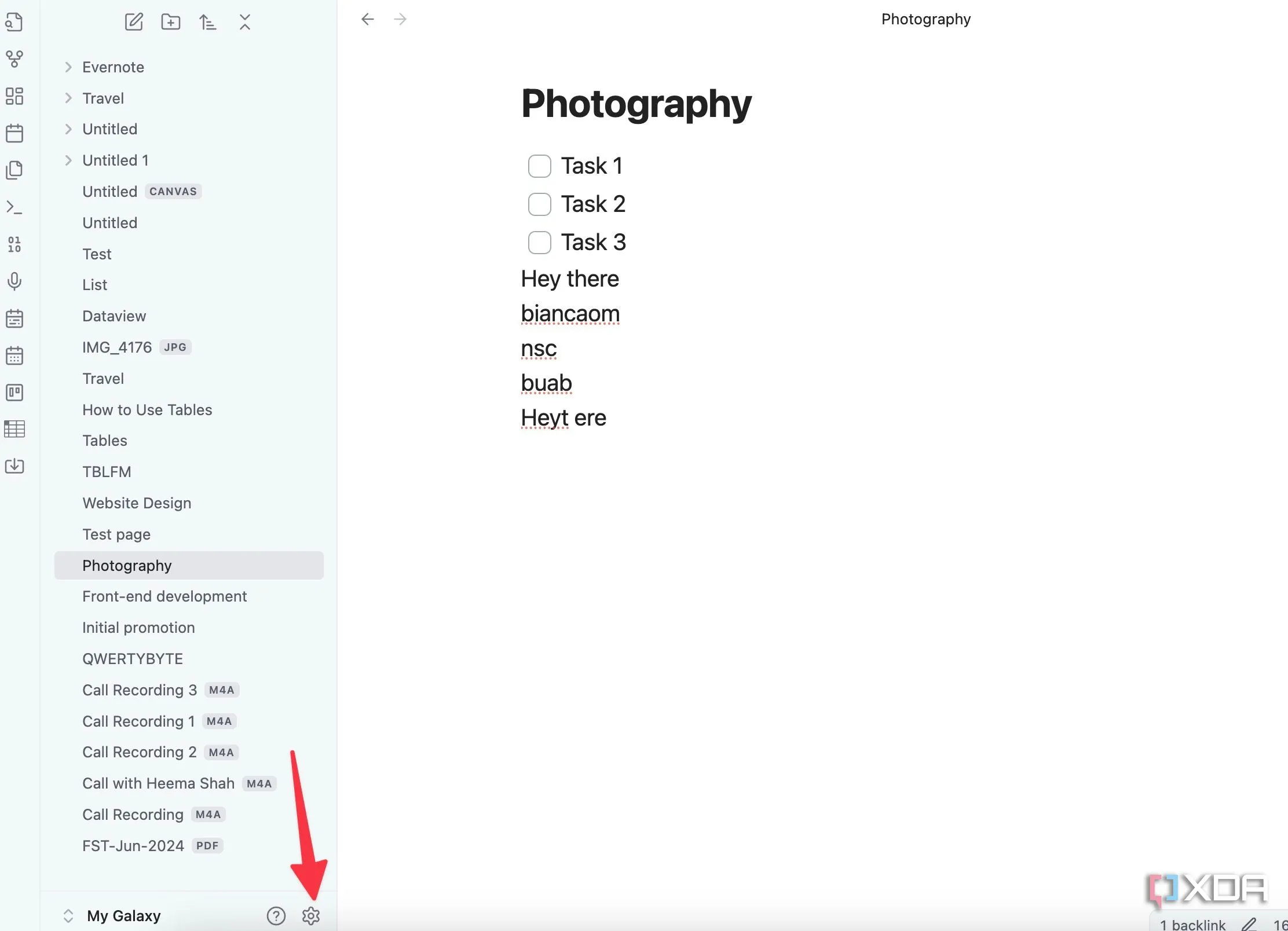Change the file sort order
The width and height of the screenshot is (1288, 931).
[x=207, y=22]
